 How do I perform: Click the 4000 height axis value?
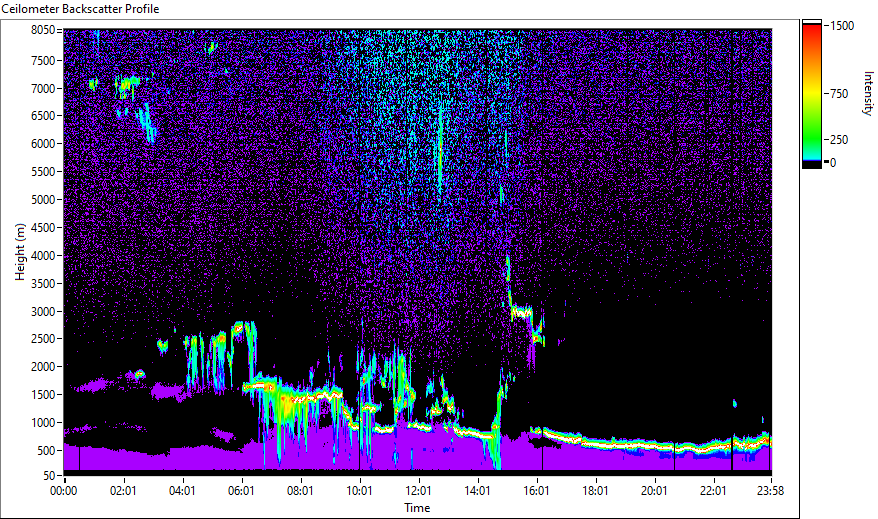[x=43, y=256]
